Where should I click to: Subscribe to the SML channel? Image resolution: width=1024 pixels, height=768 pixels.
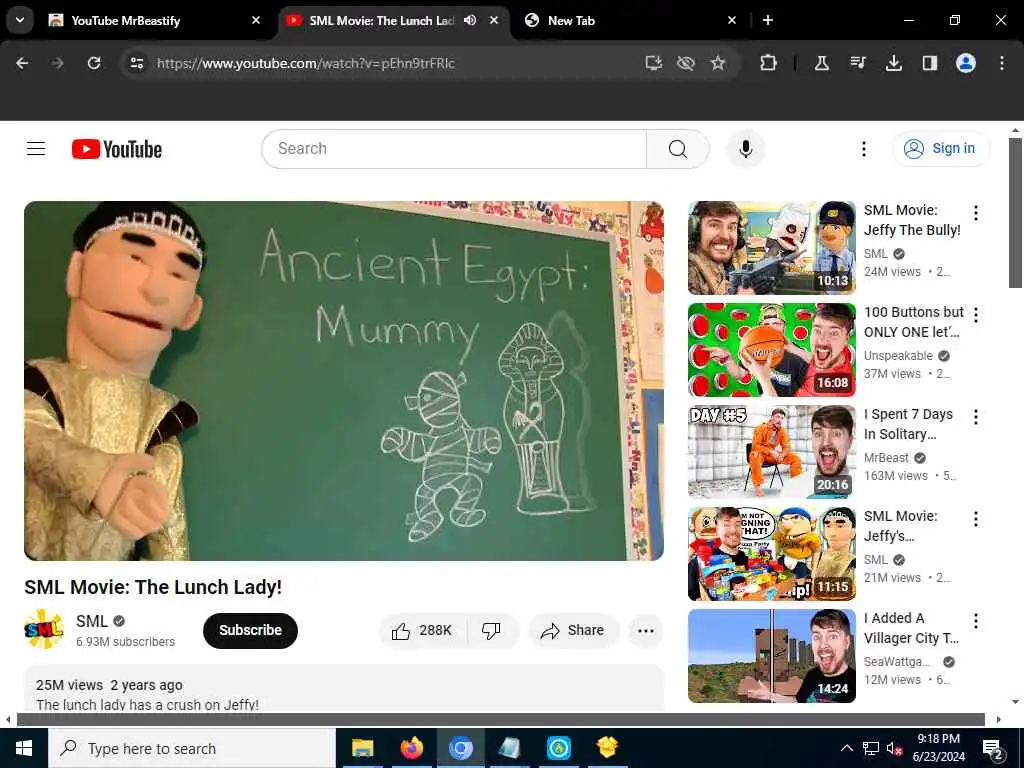point(250,630)
